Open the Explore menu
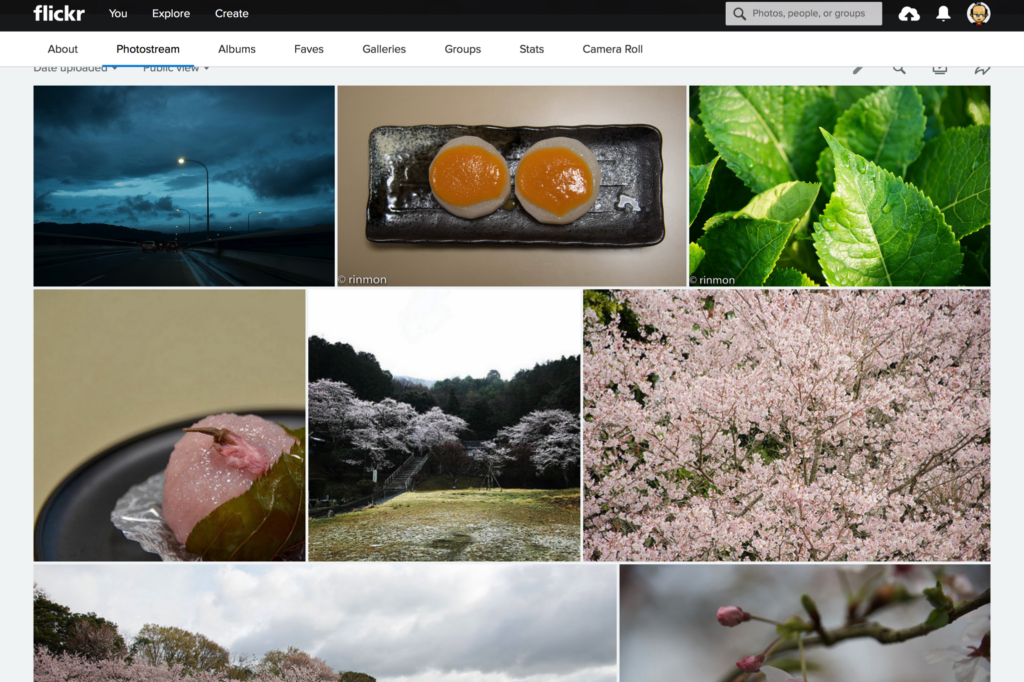 [x=171, y=14]
